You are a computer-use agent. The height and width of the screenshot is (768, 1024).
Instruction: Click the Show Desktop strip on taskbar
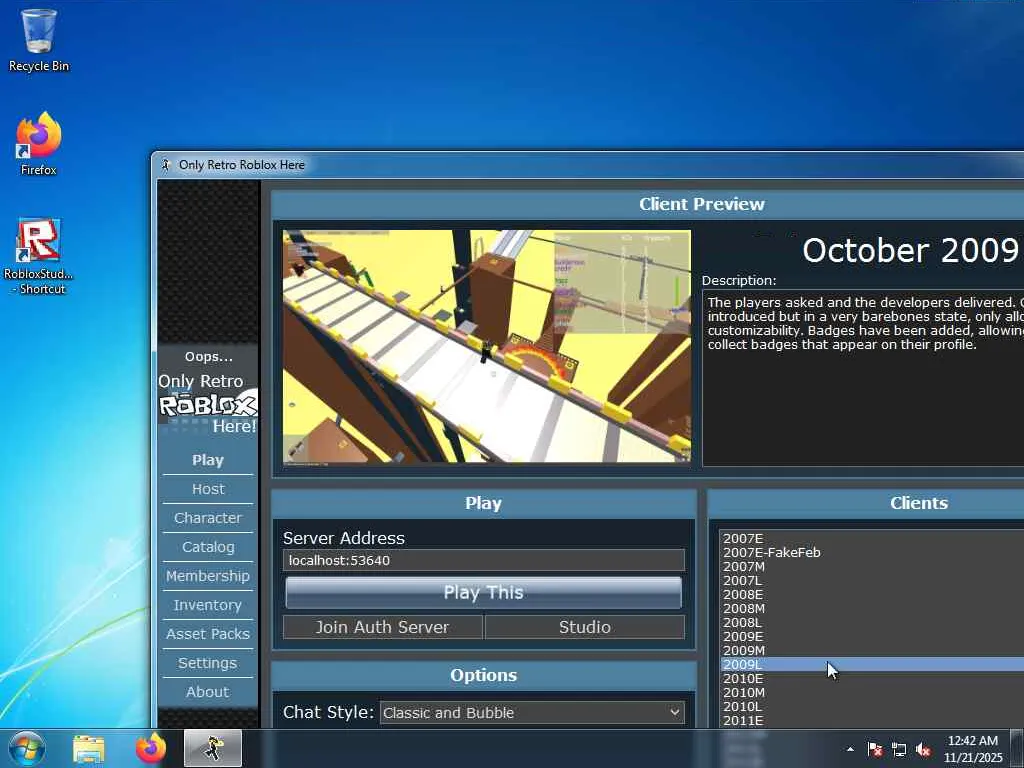click(x=1017, y=749)
